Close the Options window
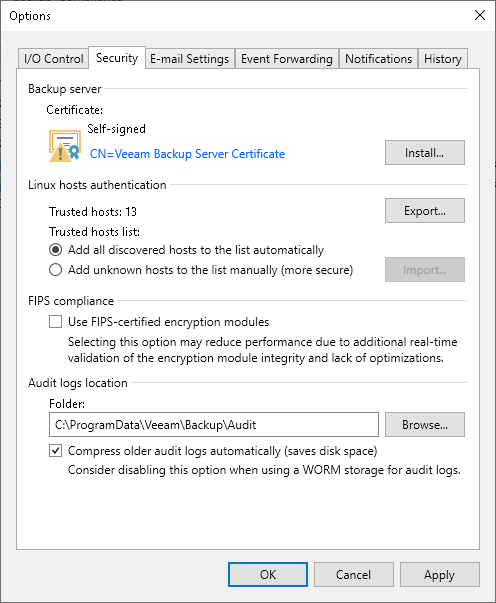The width and height of the screenshot is (496, 603). [x=480, y=15]
